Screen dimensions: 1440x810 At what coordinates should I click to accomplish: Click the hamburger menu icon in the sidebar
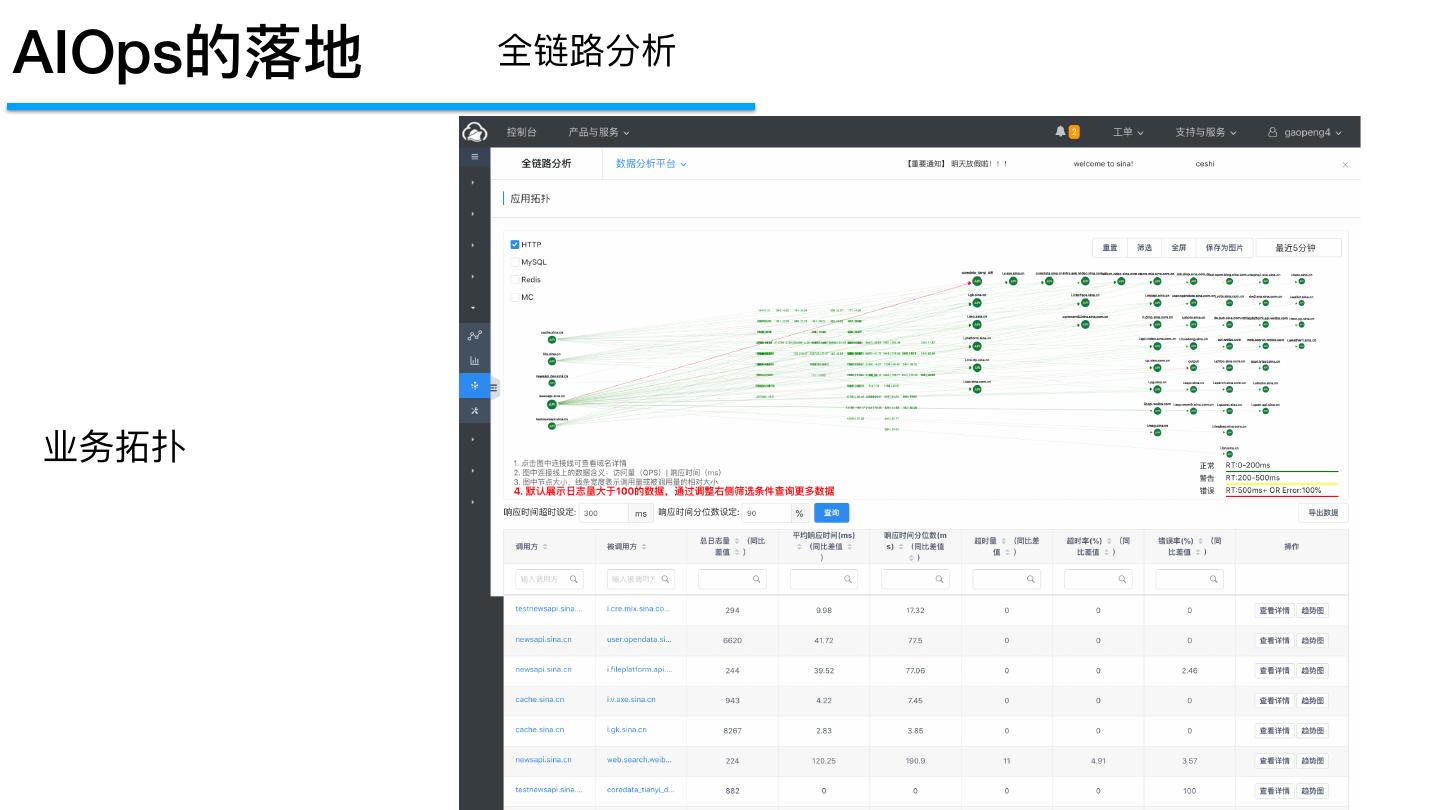474,157
